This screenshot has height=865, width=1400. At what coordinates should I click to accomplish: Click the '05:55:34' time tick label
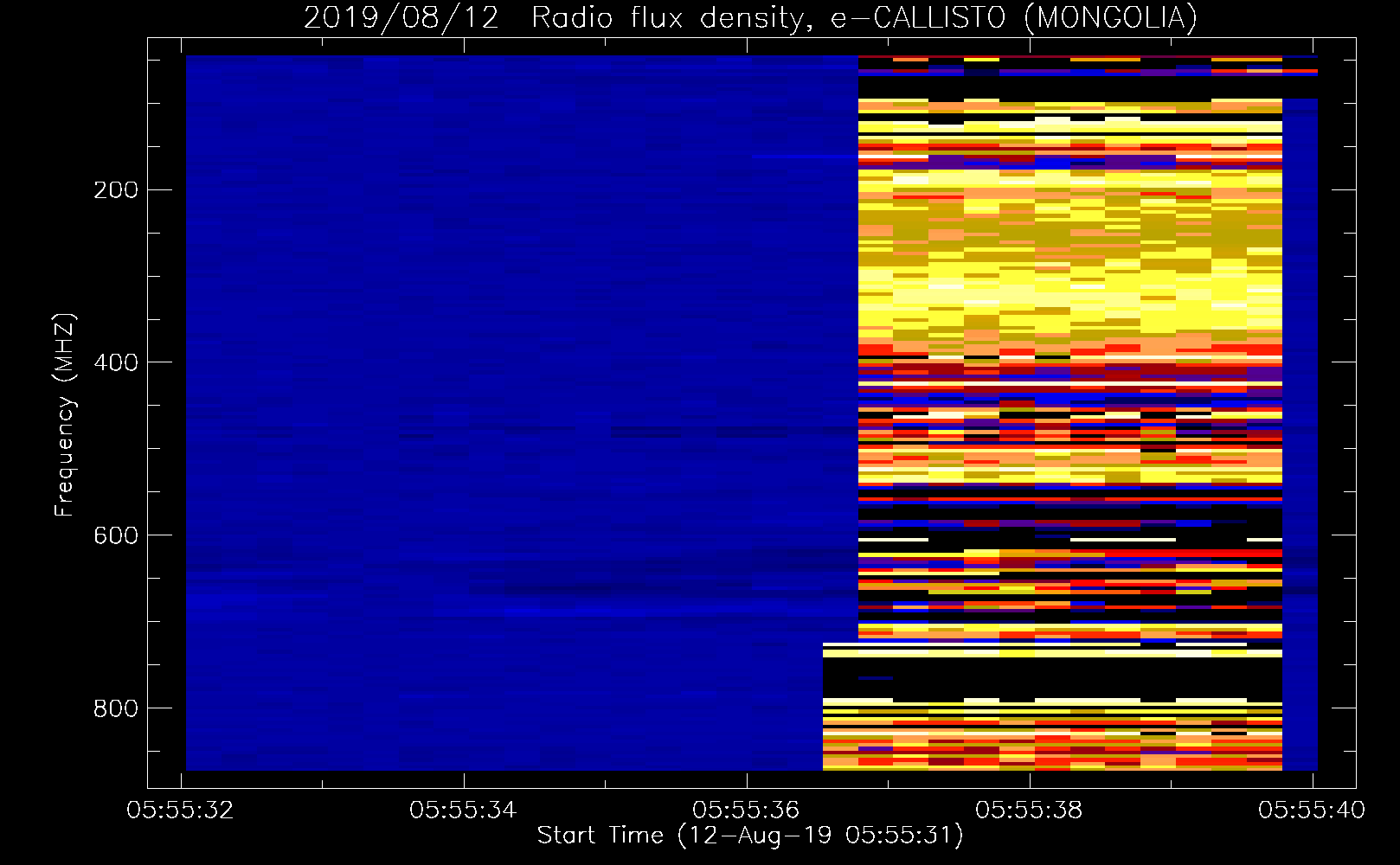(463, 810)
